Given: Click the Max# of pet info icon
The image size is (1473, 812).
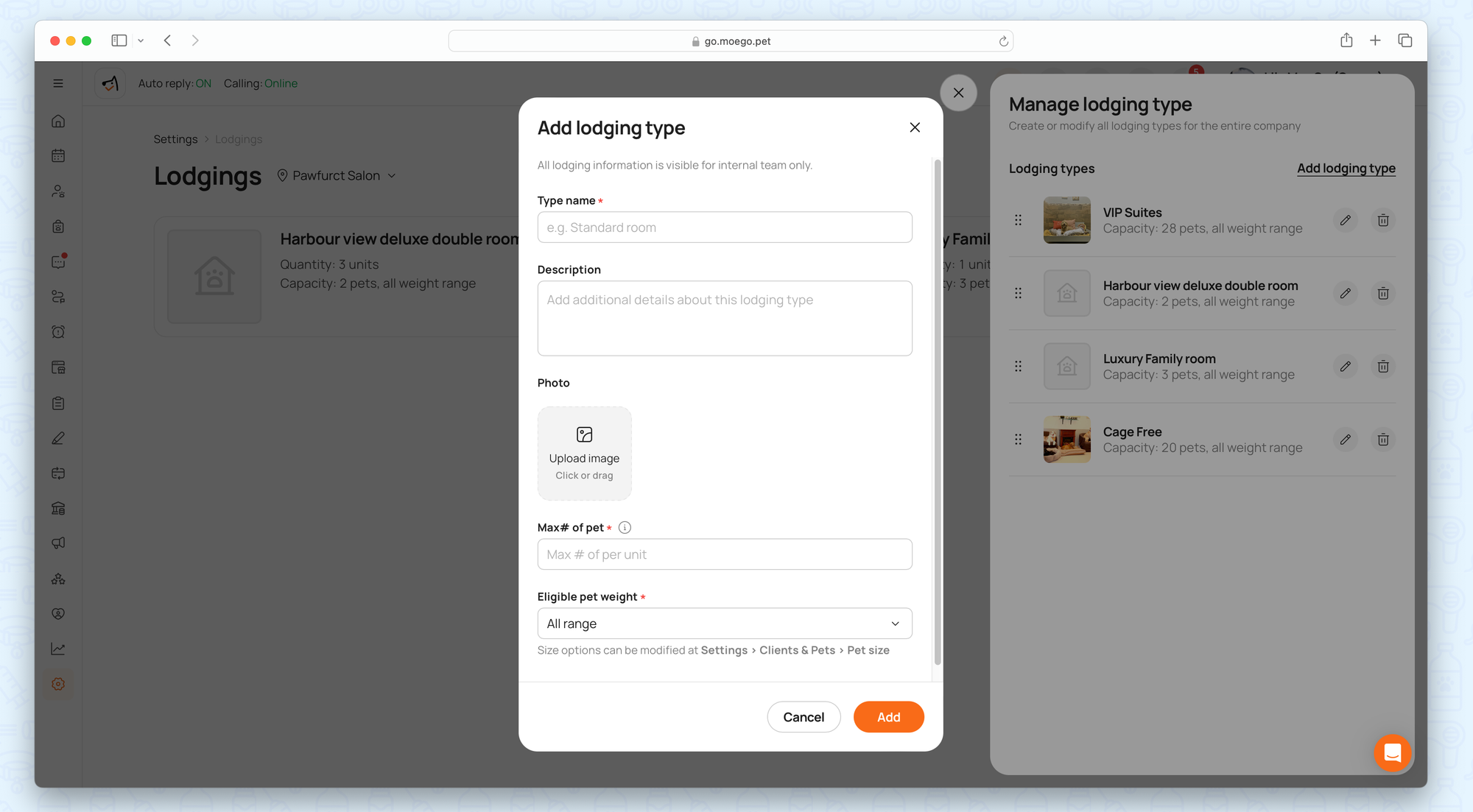Looking at the screenshot, I should point(625,527).
